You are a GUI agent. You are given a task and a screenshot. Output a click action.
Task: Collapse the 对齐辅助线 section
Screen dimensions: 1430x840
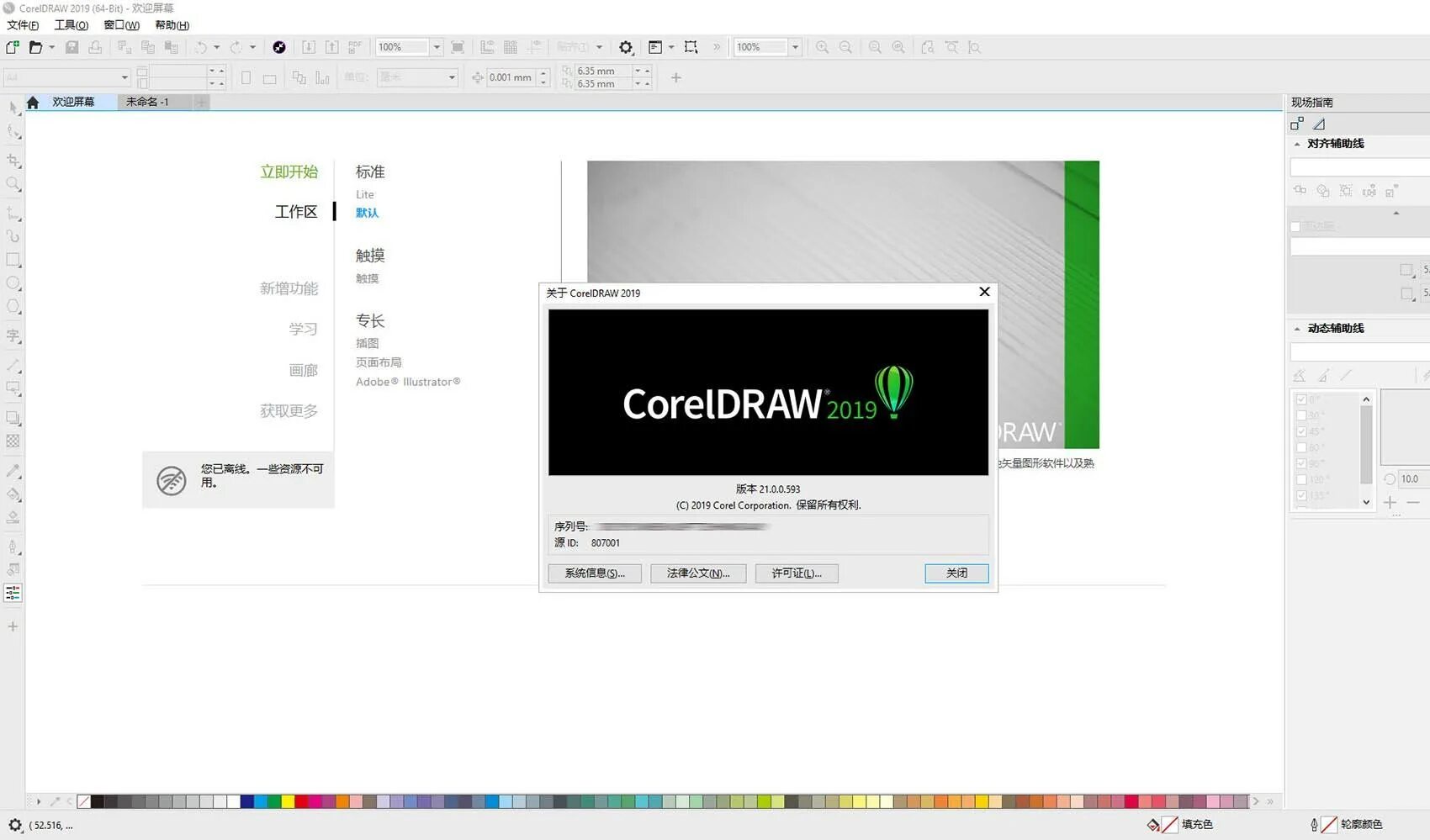1297,144
